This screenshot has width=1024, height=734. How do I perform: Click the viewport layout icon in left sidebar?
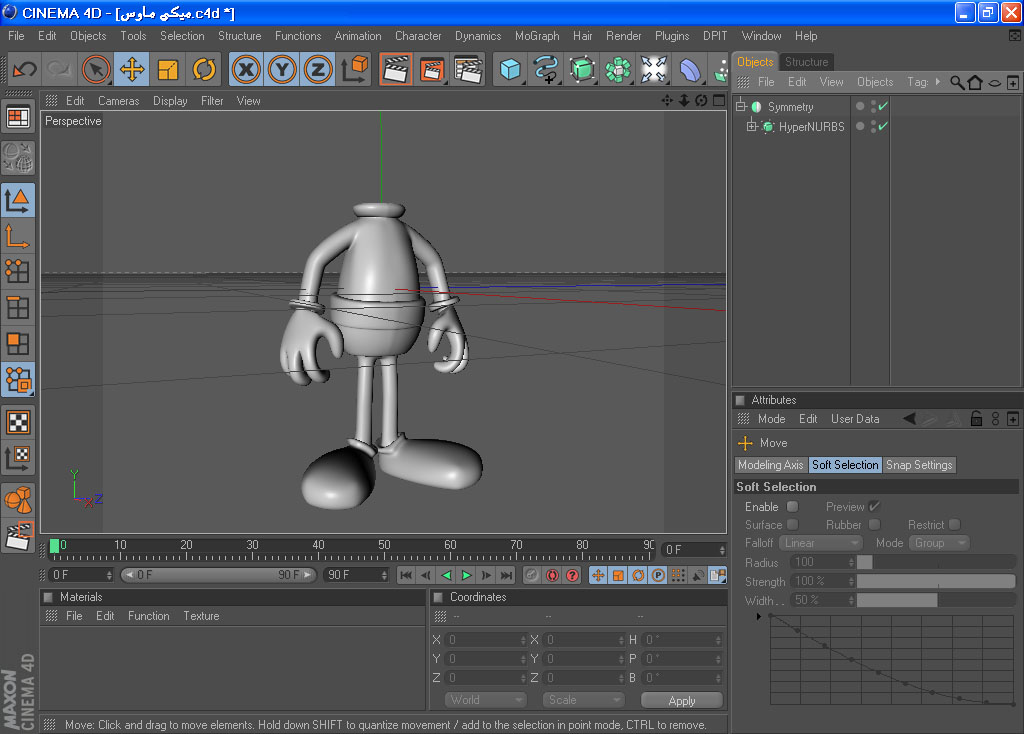click(x=18, y=118)
